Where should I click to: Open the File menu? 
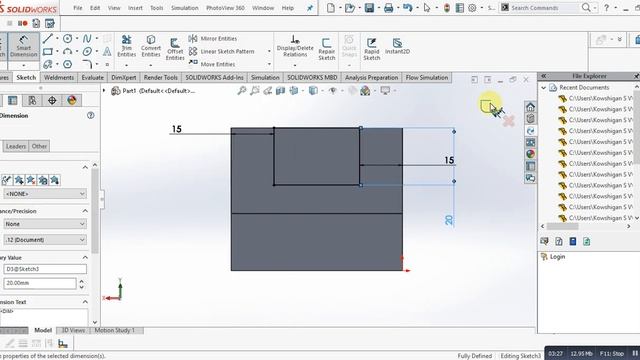point(78,8)
